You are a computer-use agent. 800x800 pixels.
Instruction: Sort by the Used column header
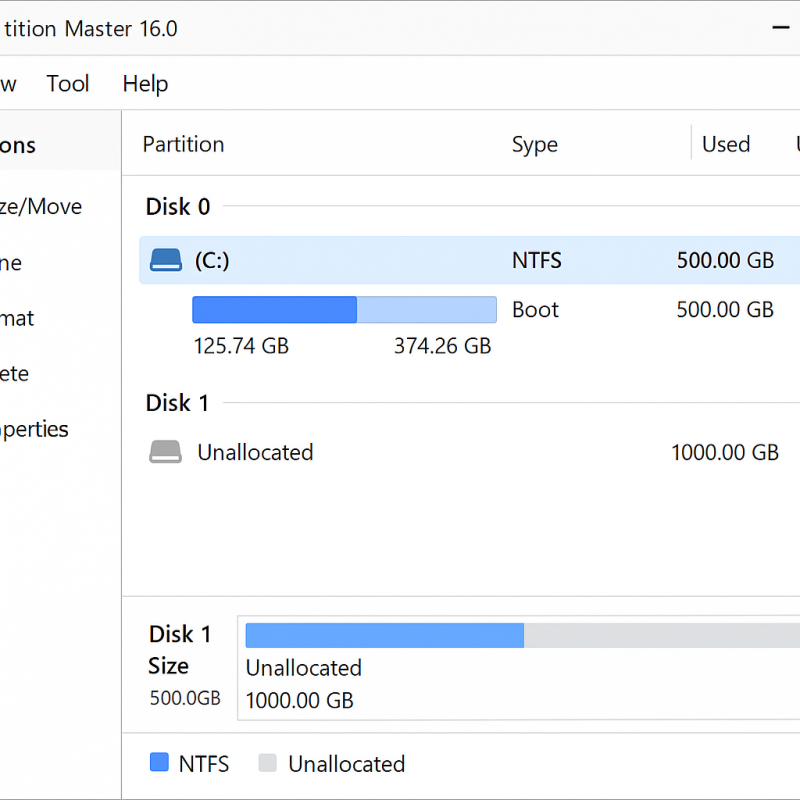click(725, 144)
